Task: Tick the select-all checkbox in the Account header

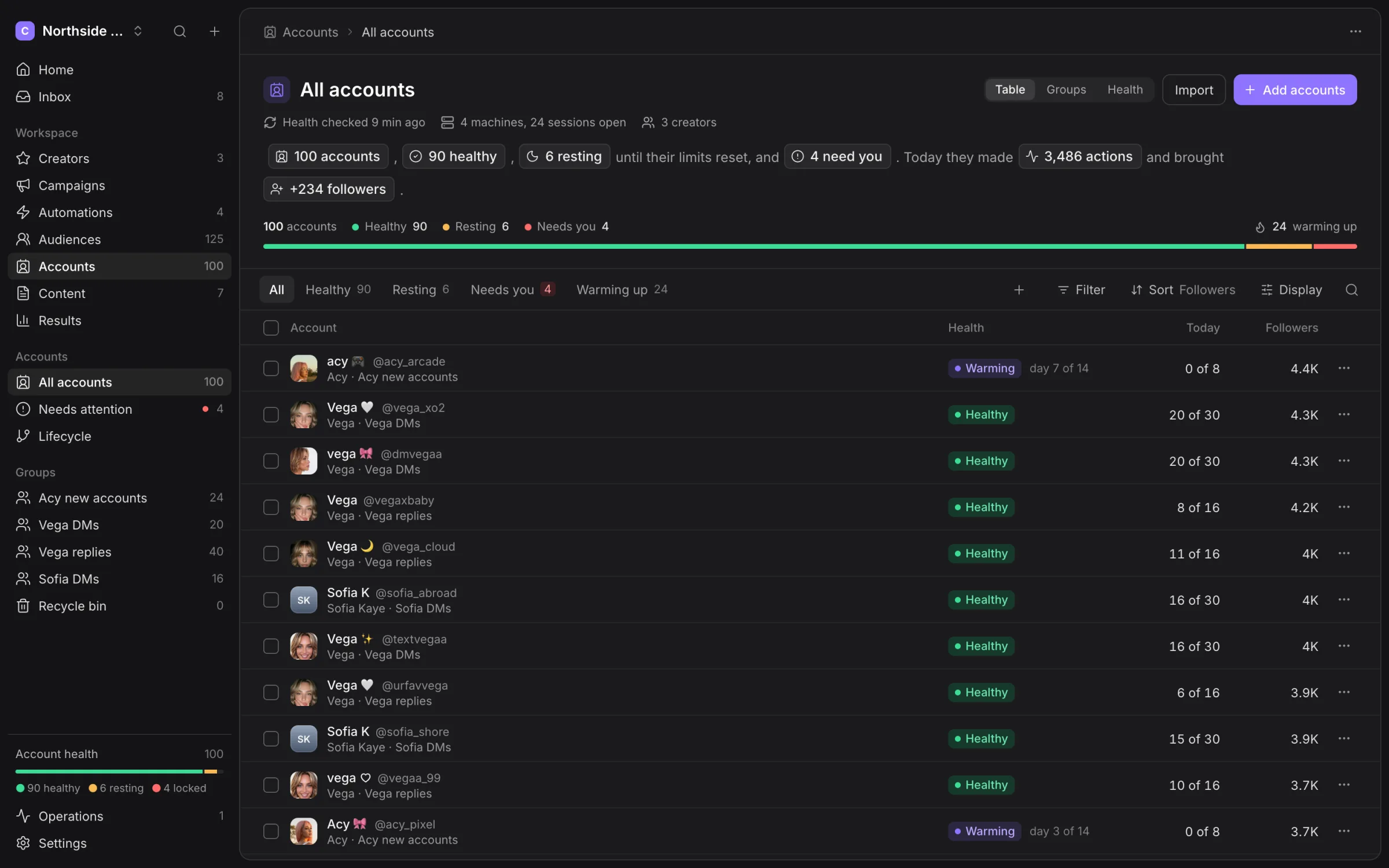Action: 271,328
